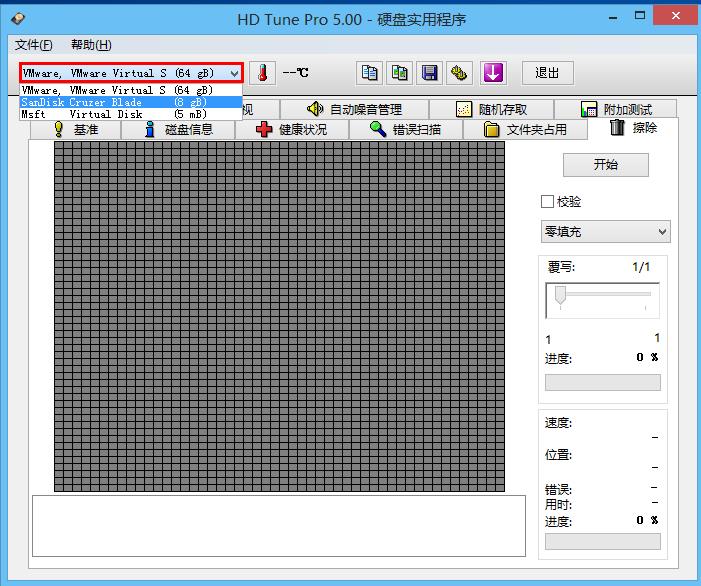This screenshot has width=701, height=586.
Task: Switch to the 错误扫描 tab
Action: pos(406,130)
